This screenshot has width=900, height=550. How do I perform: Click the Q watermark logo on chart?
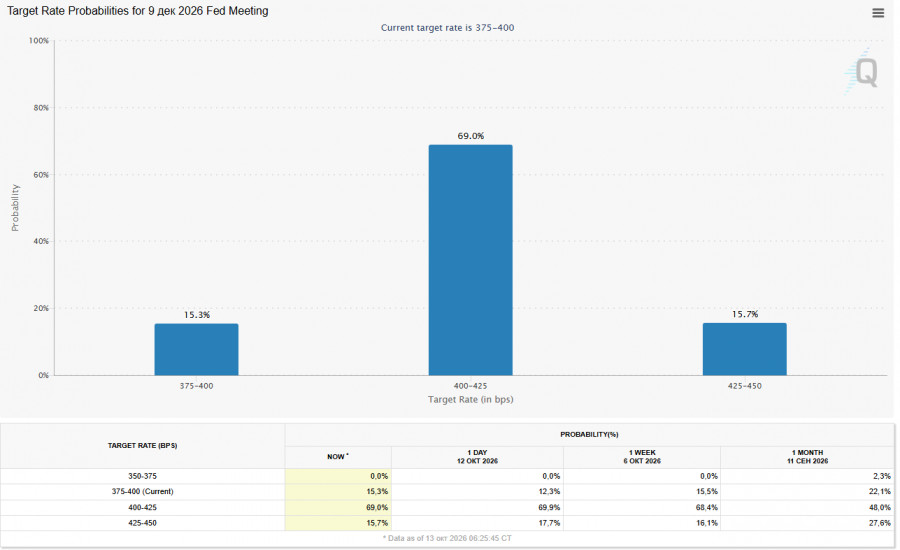click(863, 72)
